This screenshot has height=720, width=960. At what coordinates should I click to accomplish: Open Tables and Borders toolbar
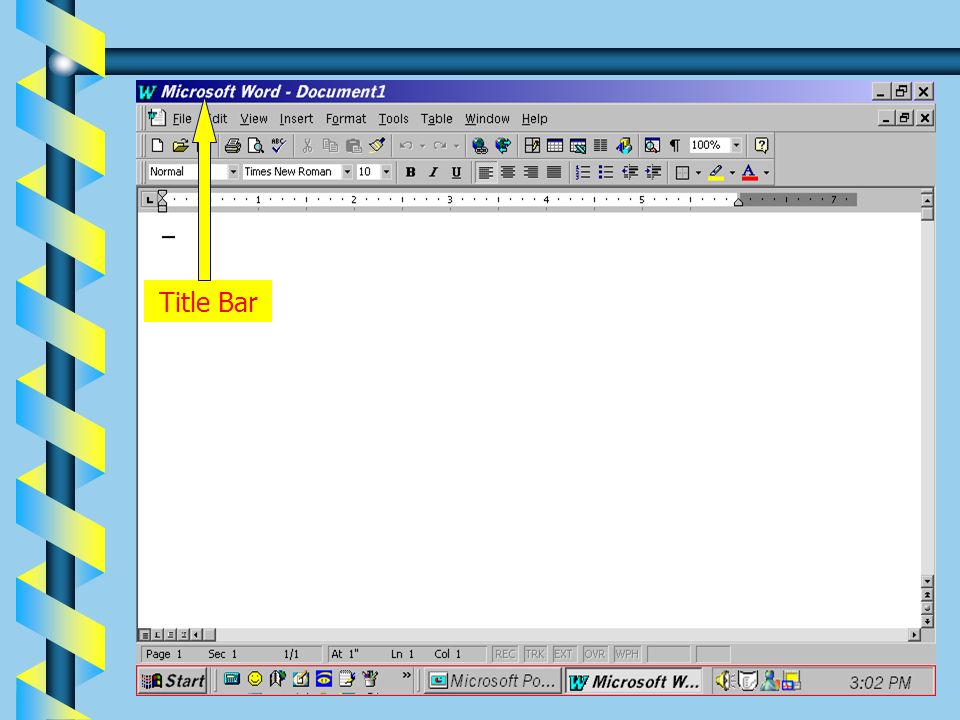532,146
